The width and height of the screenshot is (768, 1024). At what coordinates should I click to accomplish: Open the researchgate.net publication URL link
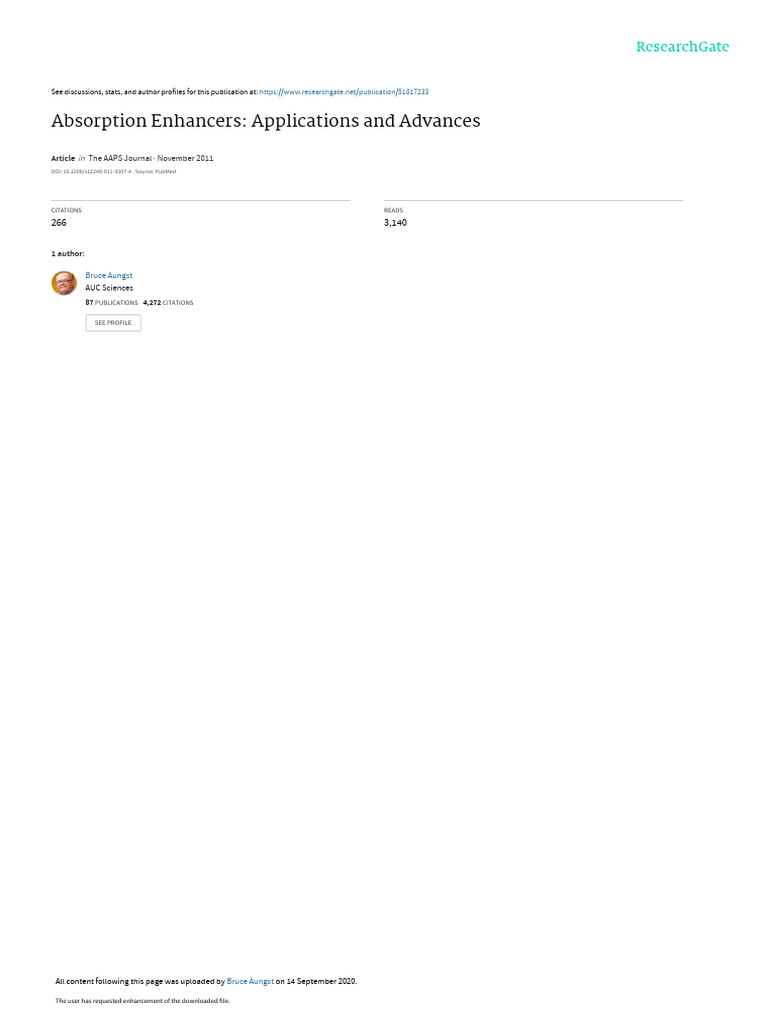point(344,92)
